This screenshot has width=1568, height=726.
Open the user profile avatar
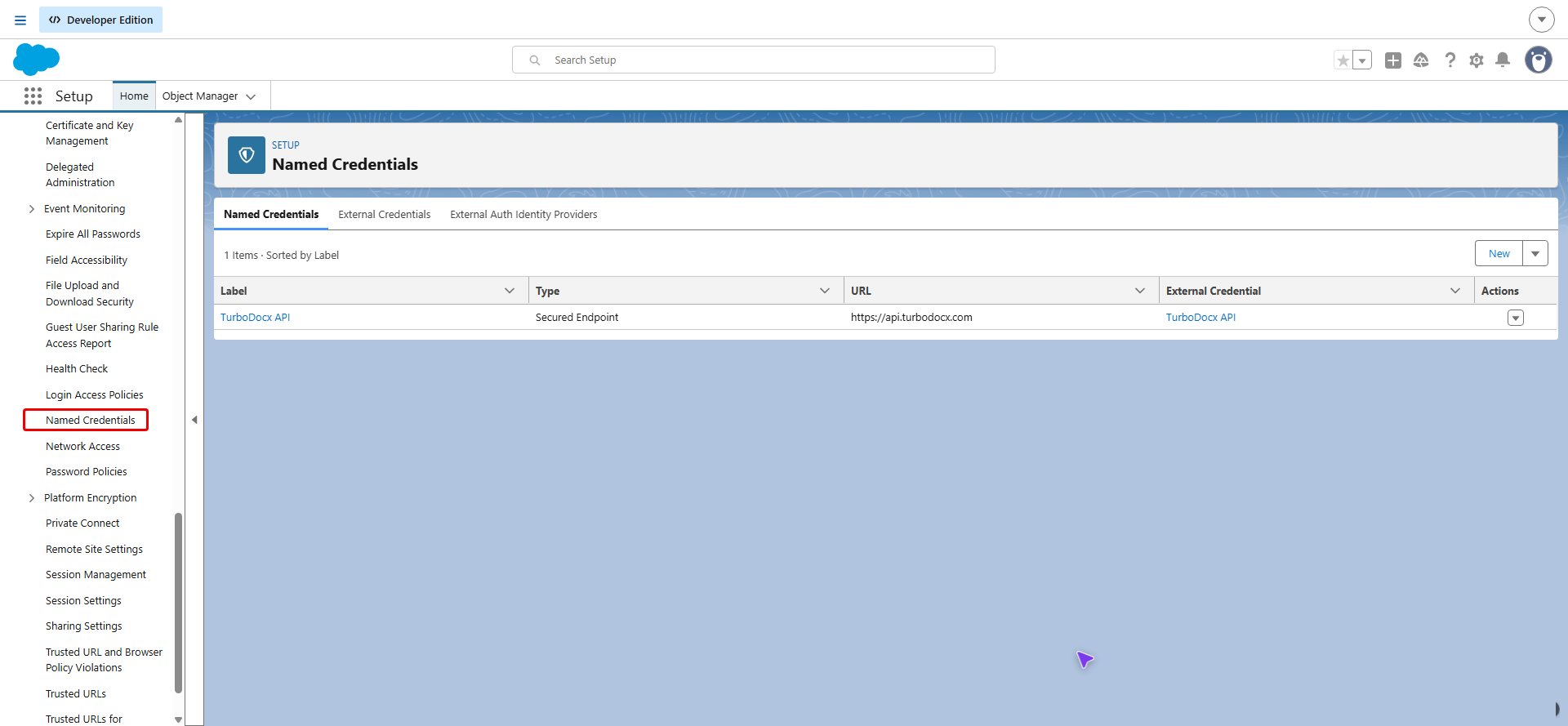click(x=1539, y=60)
